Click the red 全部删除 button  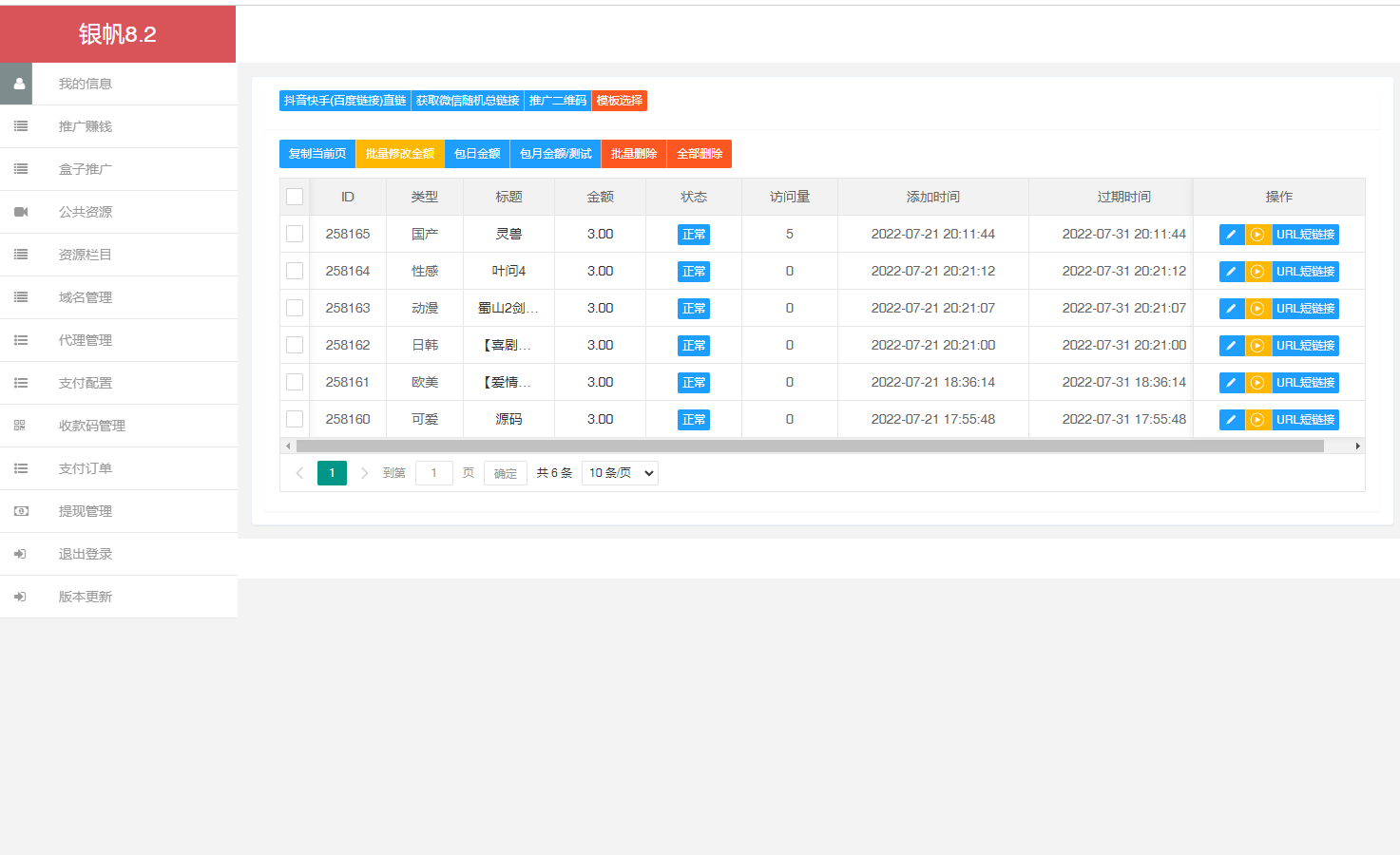point(700,154)
